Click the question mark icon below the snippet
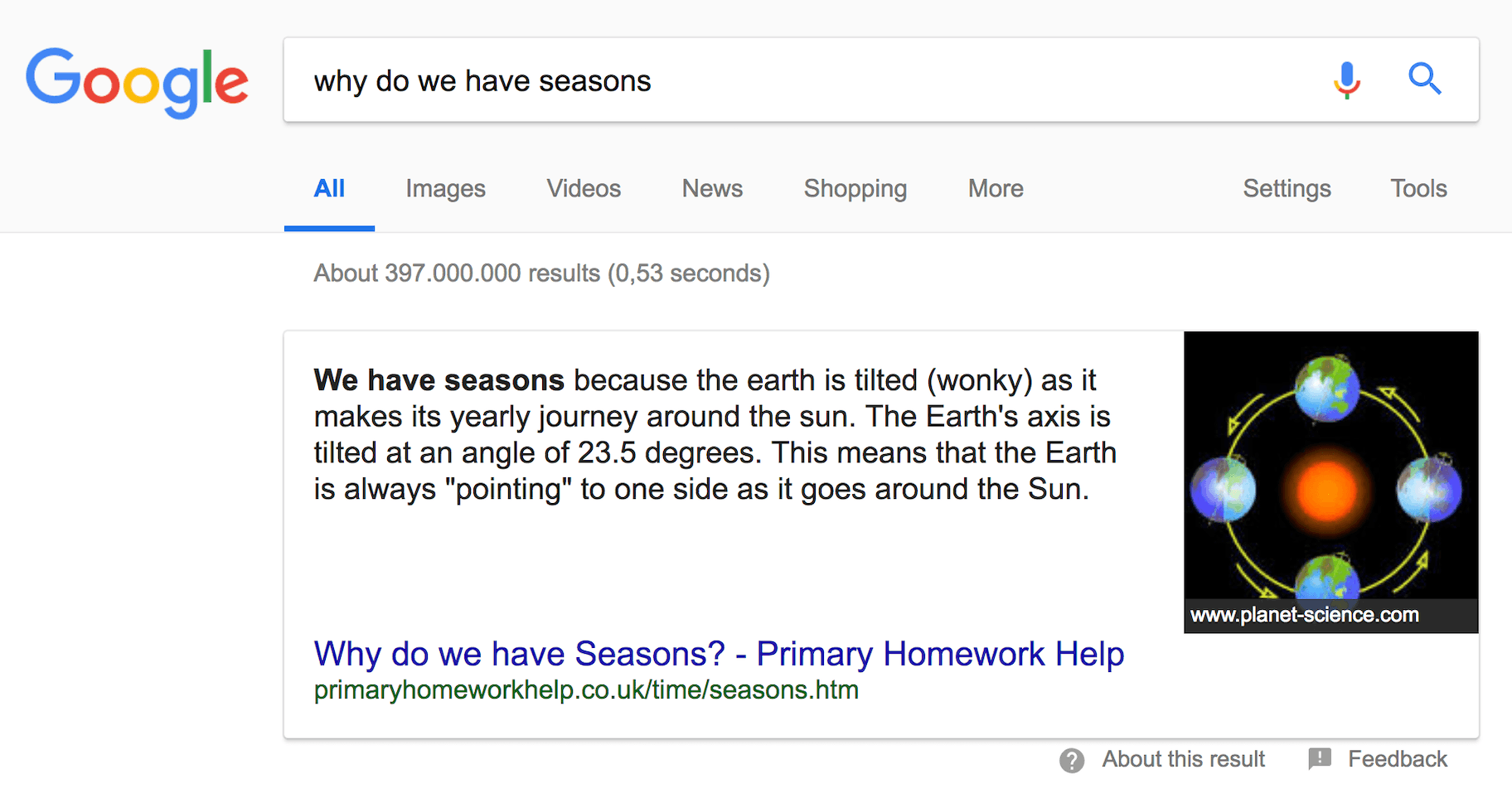 pos(1071,760)
